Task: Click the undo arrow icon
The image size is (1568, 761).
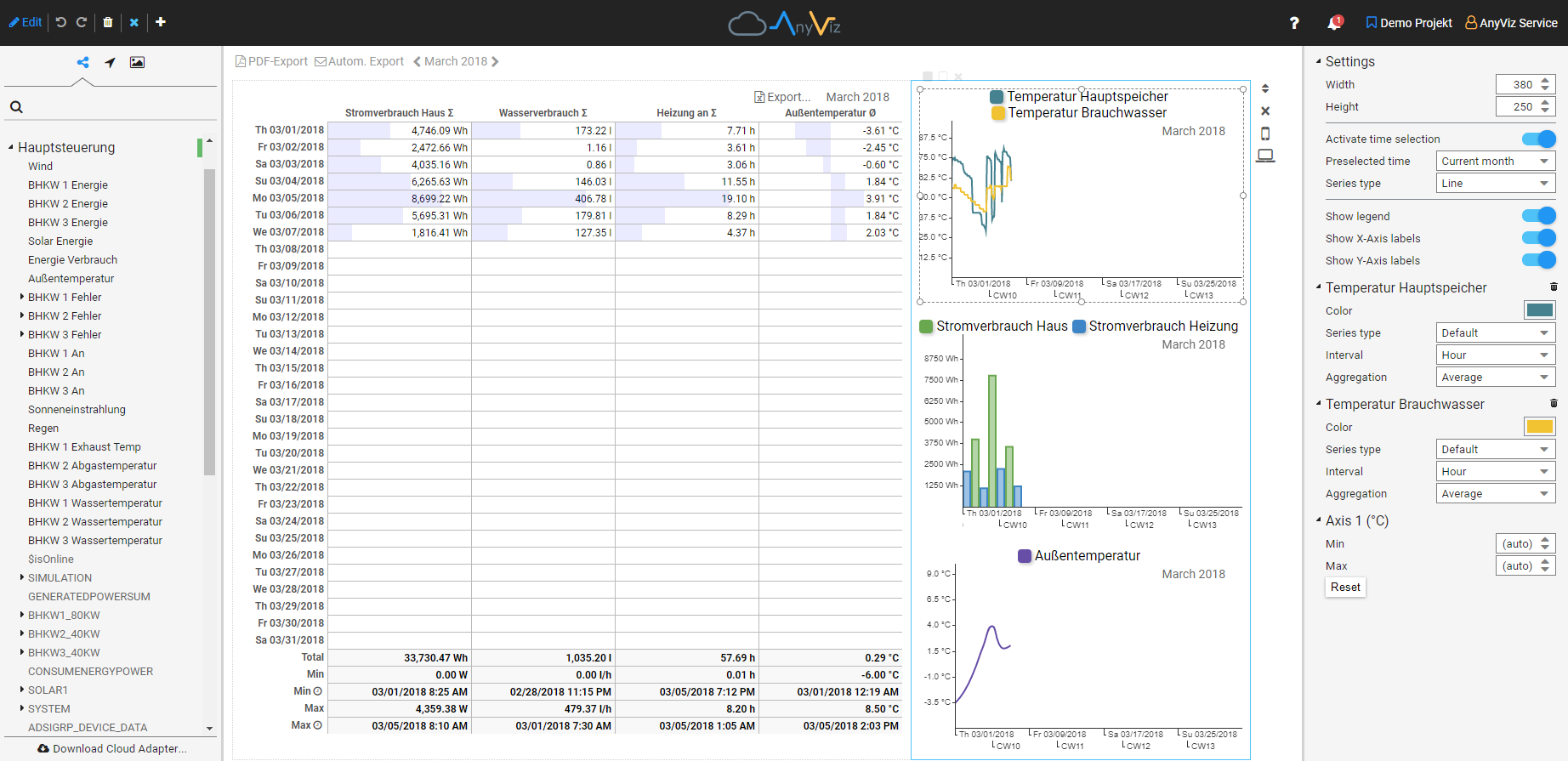Action: pos(61,22)
